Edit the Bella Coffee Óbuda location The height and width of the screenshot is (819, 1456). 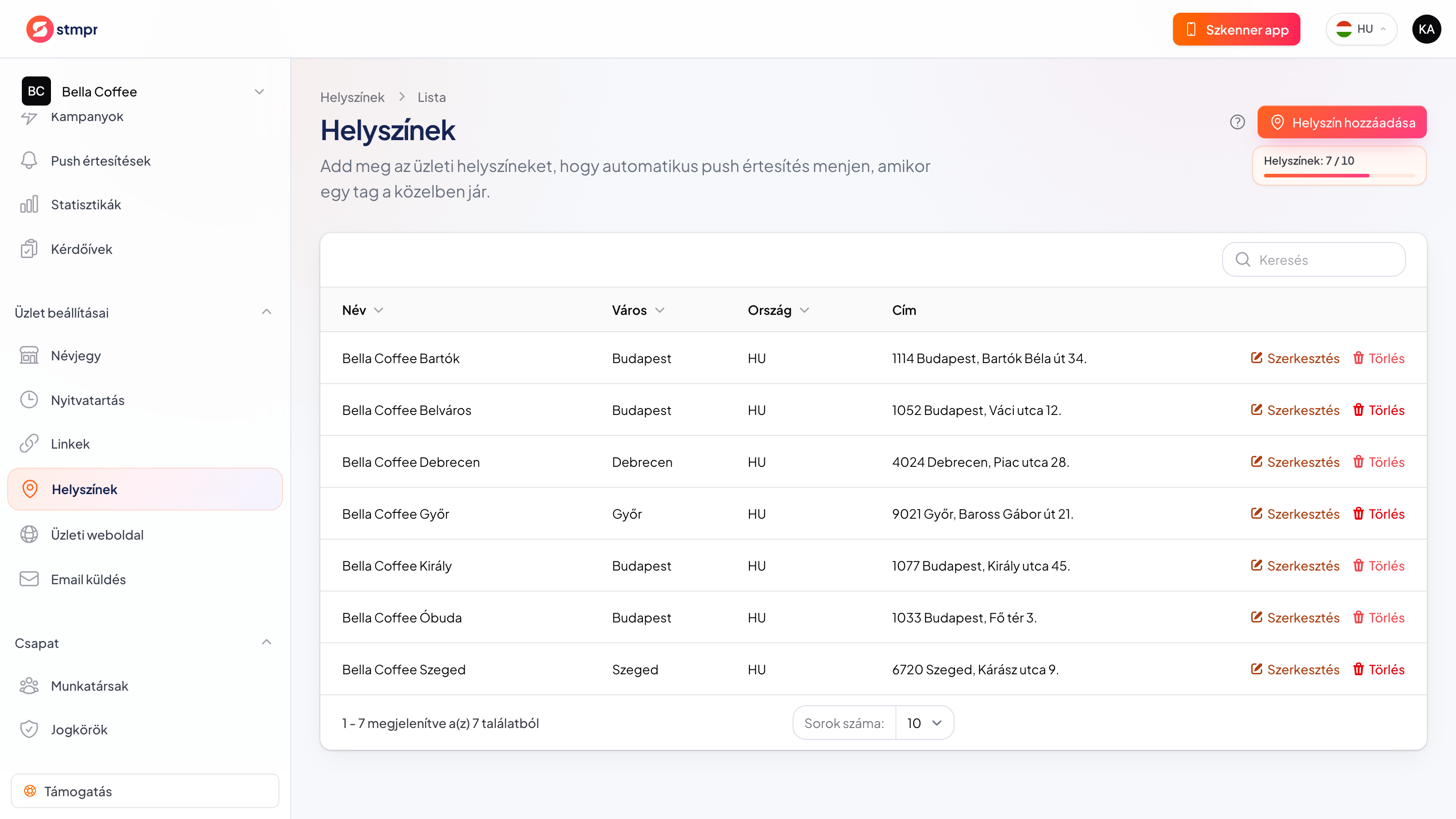click(x=1295, y=617)
